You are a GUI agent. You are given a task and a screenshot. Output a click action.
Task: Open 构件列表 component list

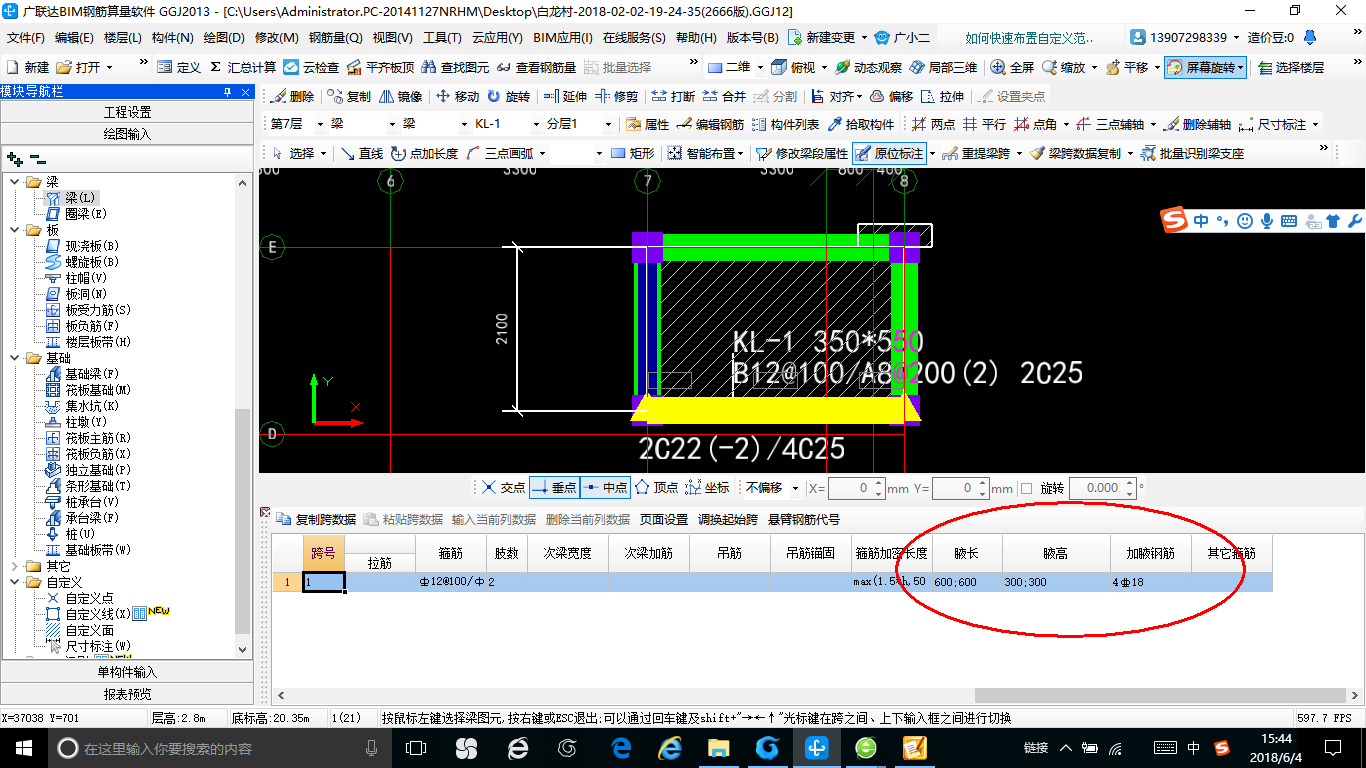pyautogui.click(x=786, y=125)
